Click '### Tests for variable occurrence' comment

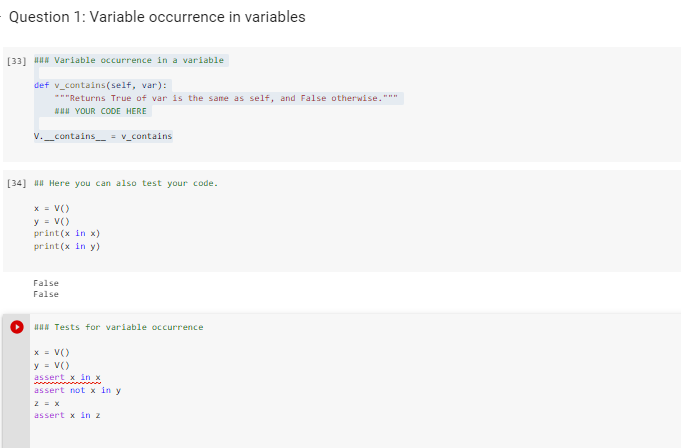[x=119, y=327]
